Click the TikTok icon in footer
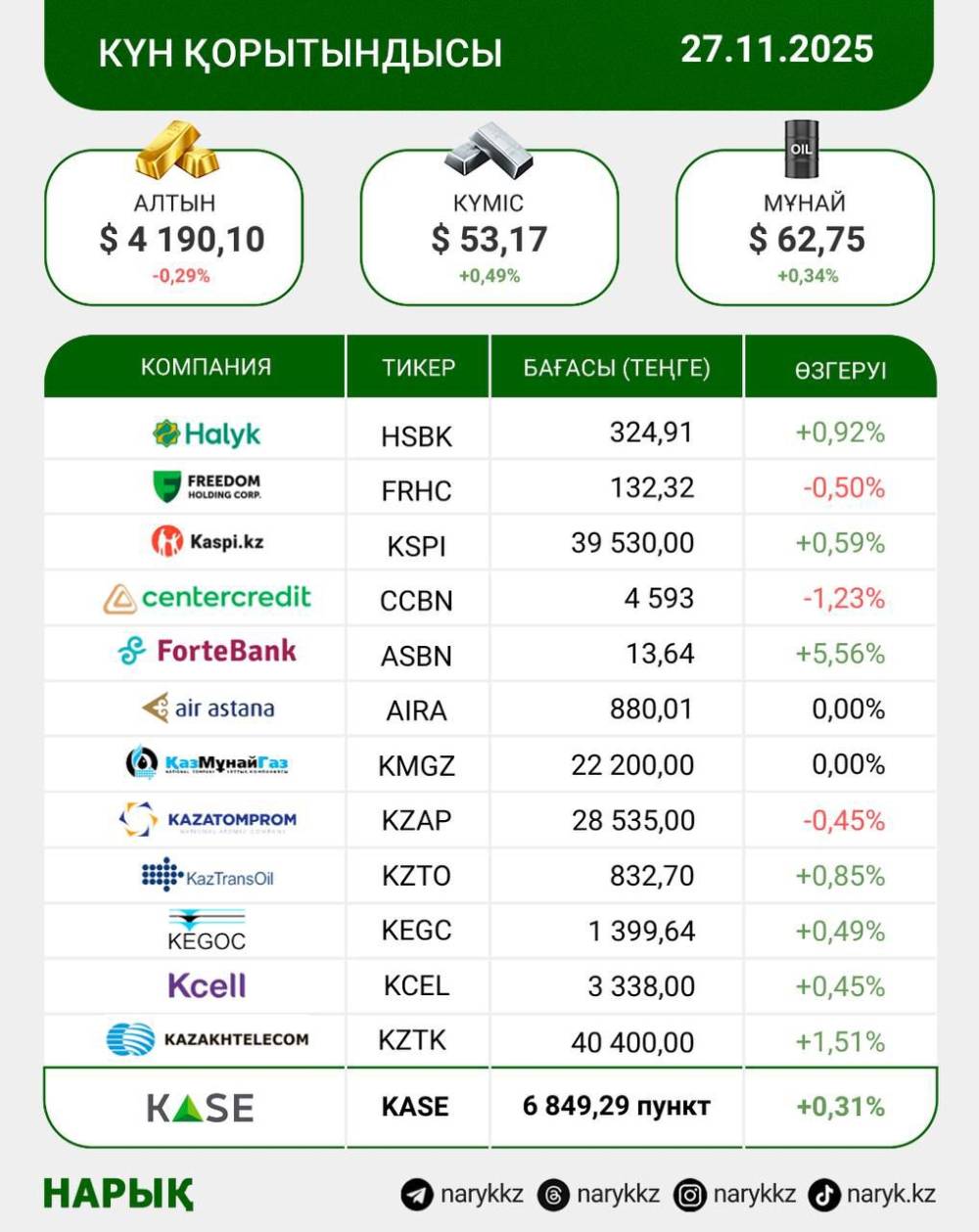The height and width of the screenshot is (1232, 979). click(x=824, y=1195)
